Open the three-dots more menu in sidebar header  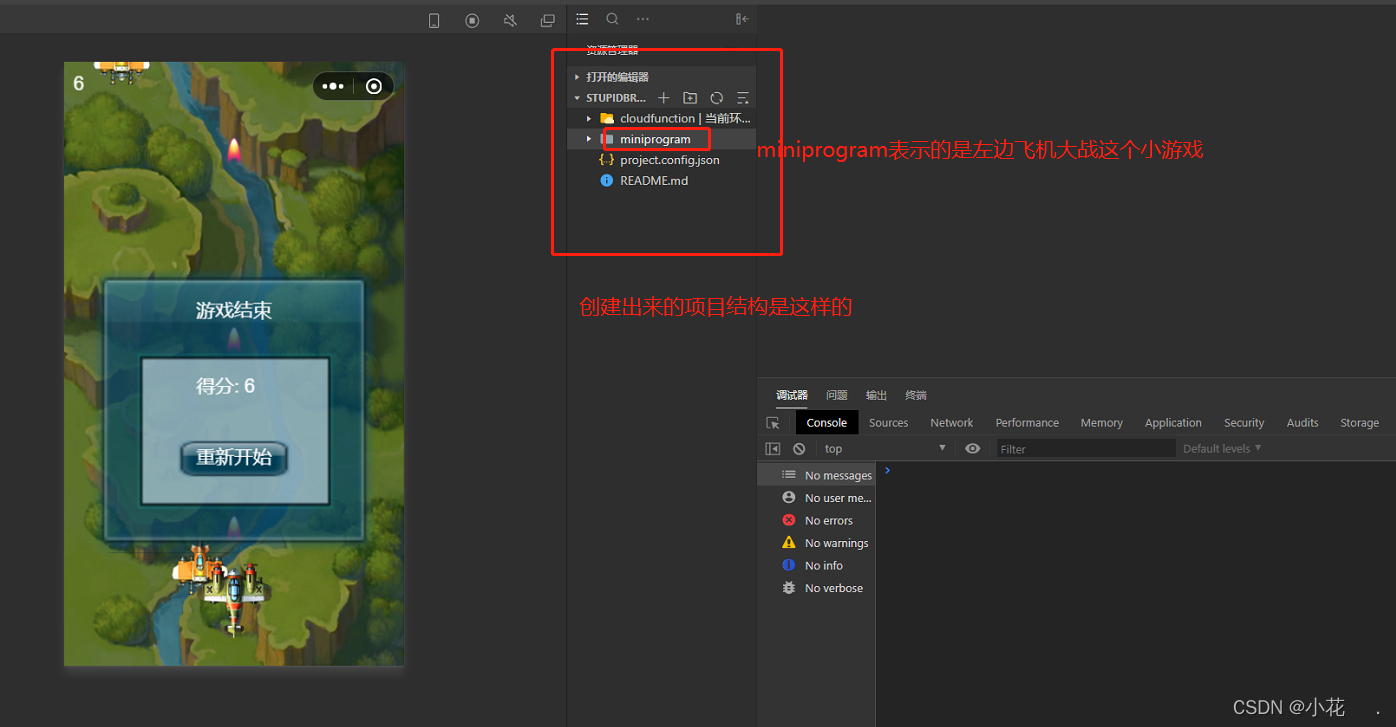click(643, 19)
